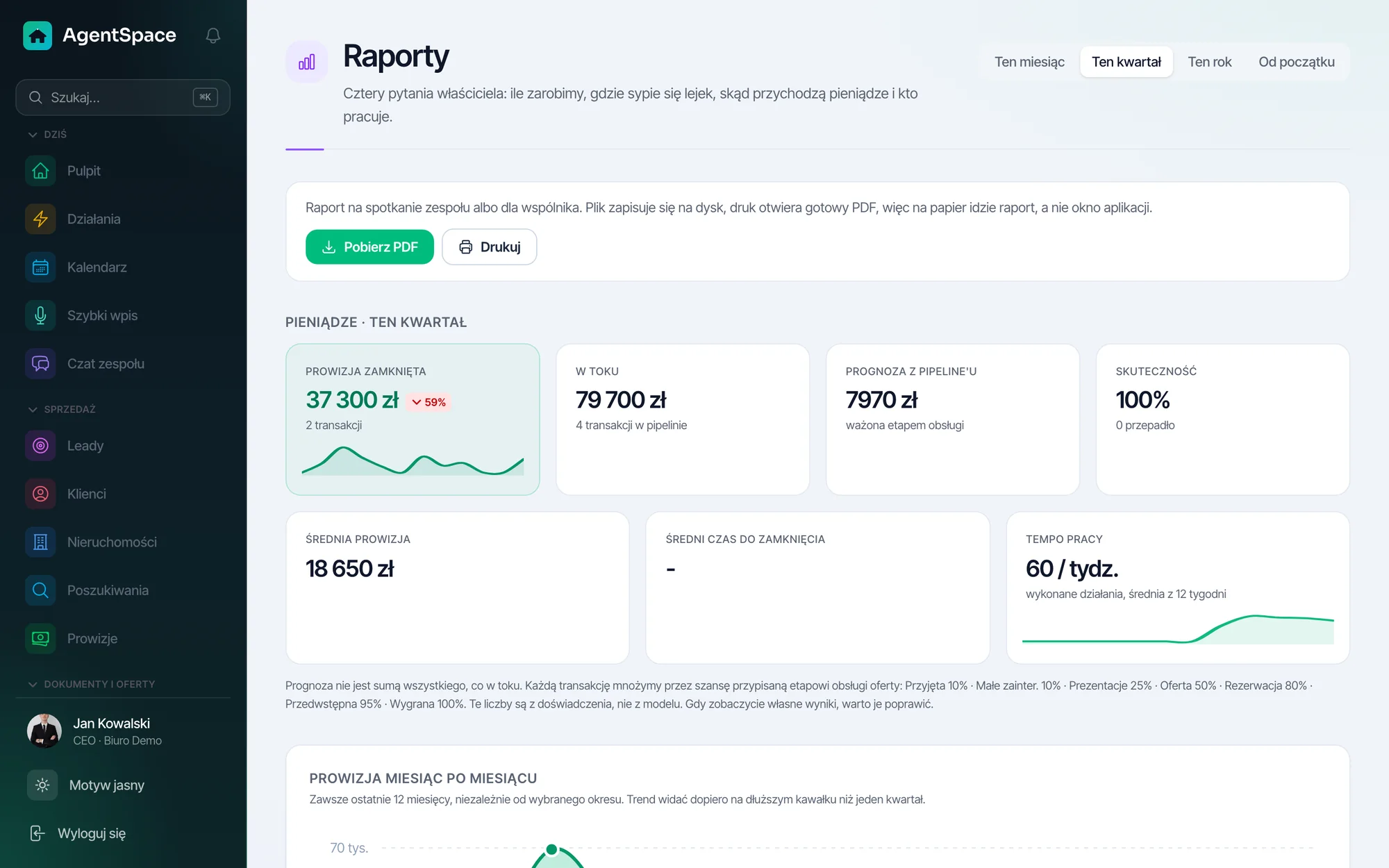Open Kalendarz via the calendar icon
The width and height of the screenshot is (1389, 868).
40,267
